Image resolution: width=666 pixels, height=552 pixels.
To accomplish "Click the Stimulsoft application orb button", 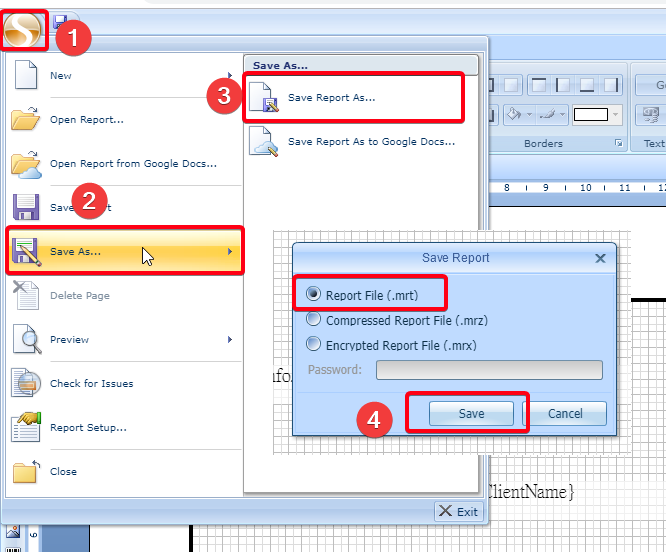I will tap(22, 32).
